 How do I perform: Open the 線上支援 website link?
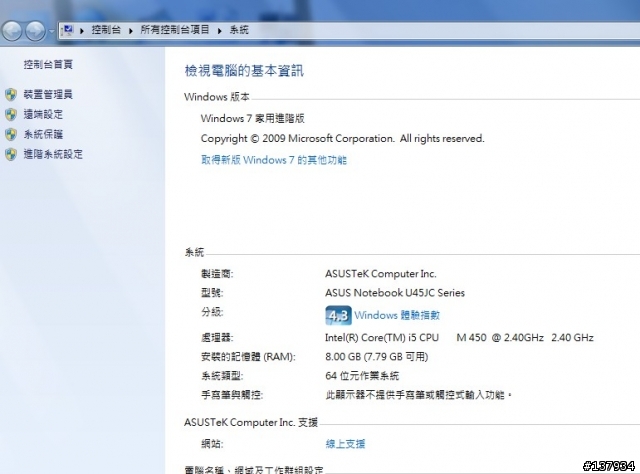click(345, 444)
